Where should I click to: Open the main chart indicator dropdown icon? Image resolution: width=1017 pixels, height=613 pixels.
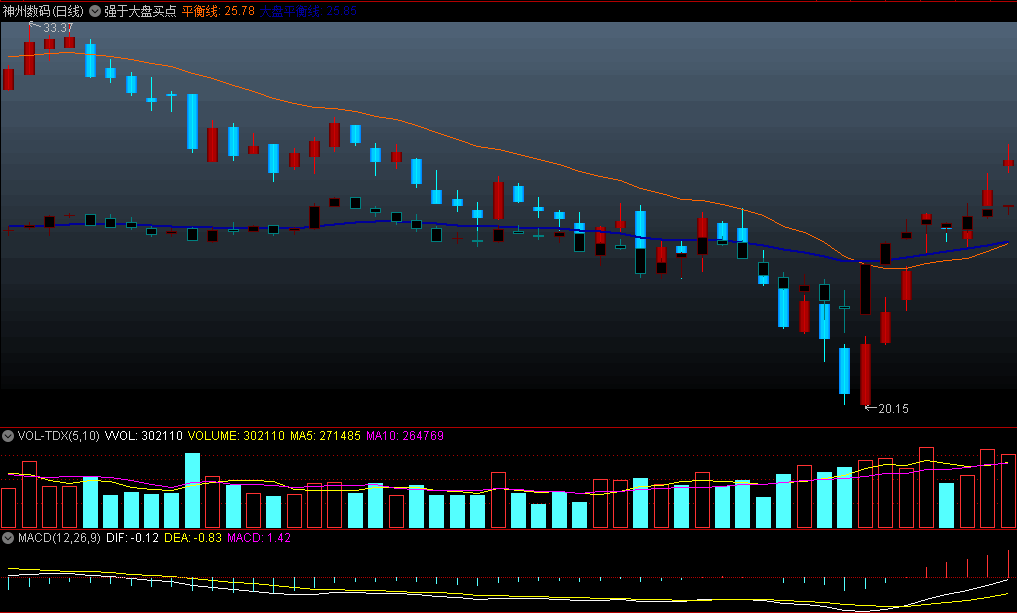point(95,11)
